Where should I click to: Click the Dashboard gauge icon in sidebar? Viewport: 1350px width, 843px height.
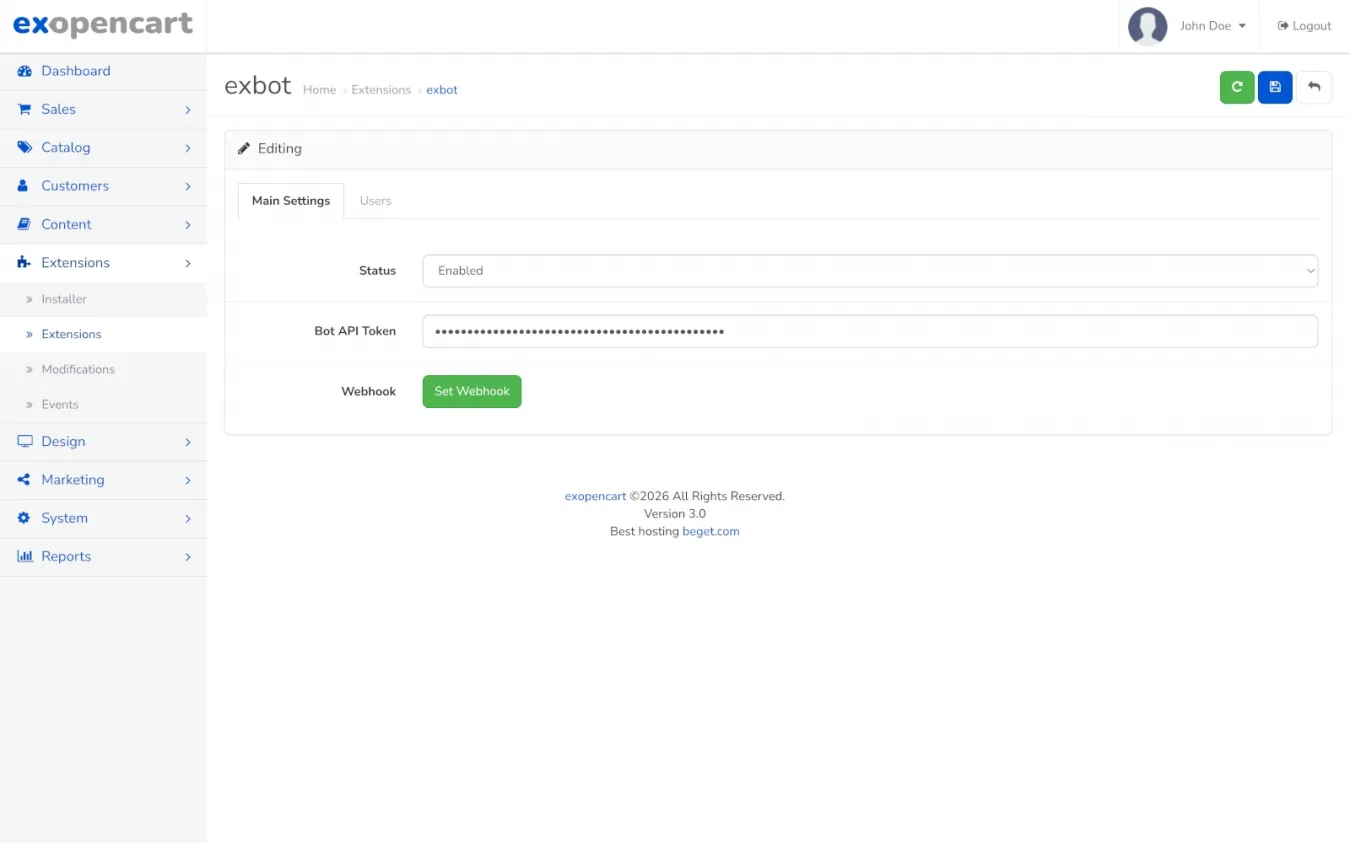pyautogui.click(x=25, y=71)
